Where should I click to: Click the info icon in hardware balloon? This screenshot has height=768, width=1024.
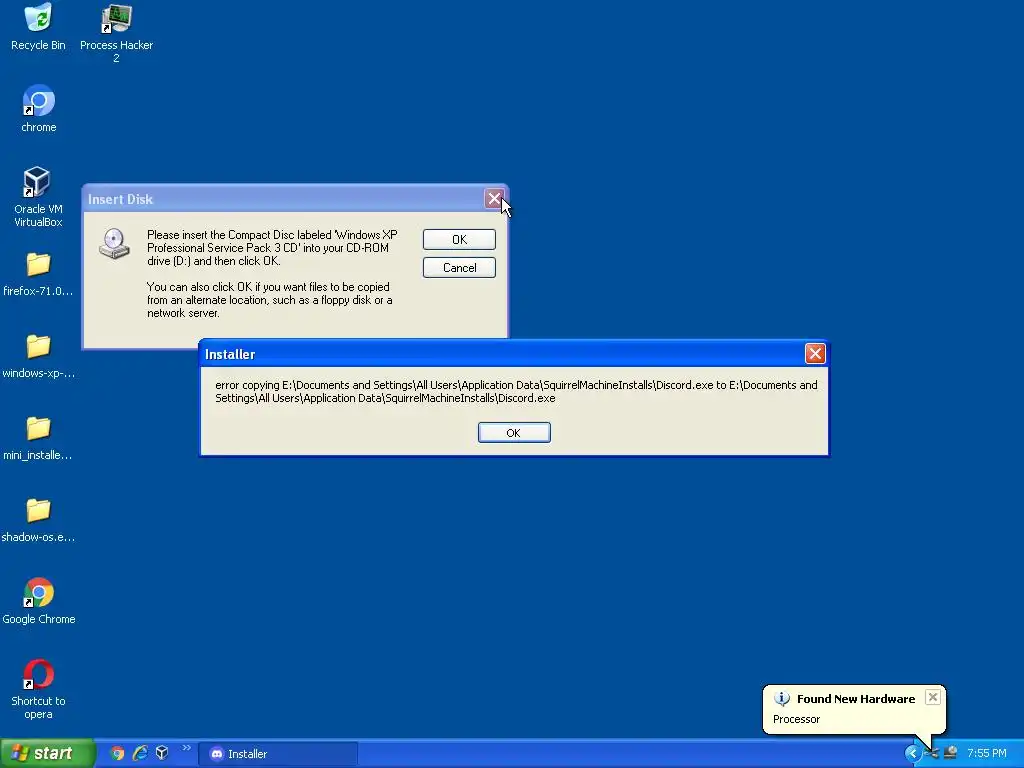tap(782, 699)
